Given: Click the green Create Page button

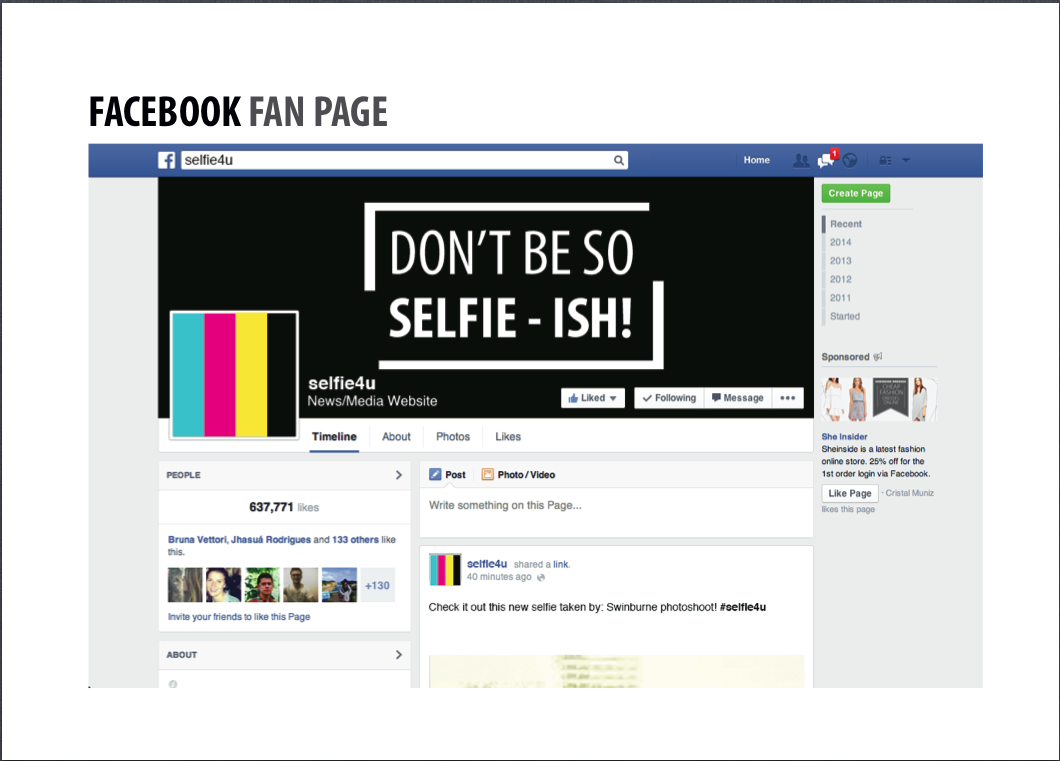Looking at the screenshot, I should point(855,193).
